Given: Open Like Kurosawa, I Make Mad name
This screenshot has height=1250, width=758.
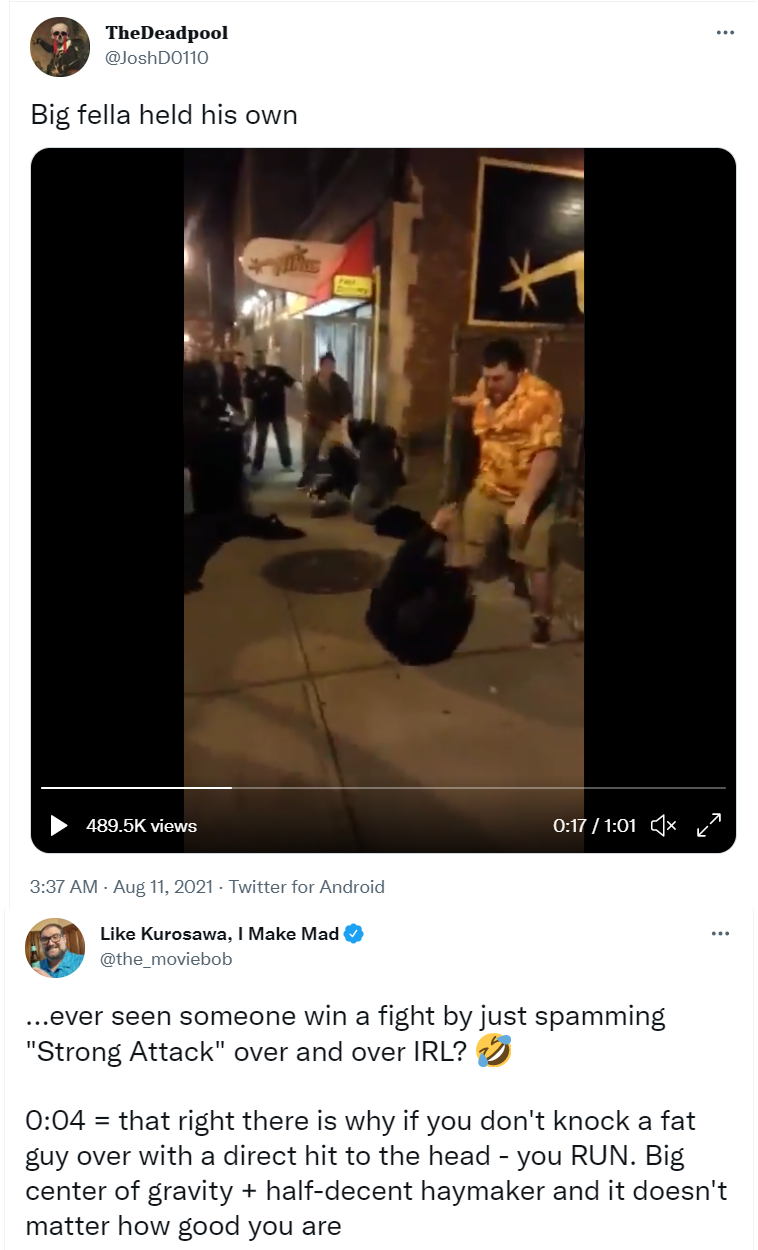Looking at the screenshot, I should [x=219, y=934].
